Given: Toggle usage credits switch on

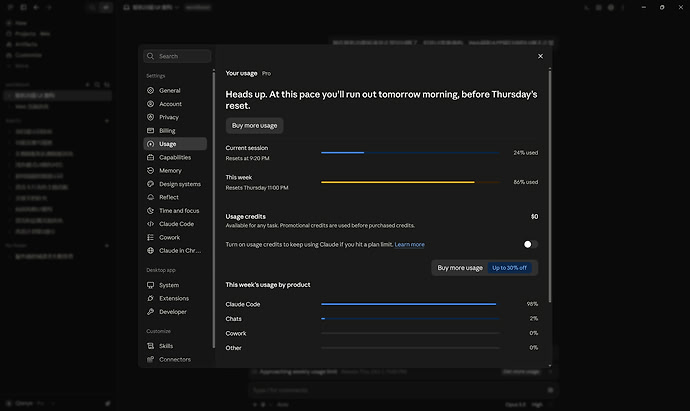Looking at the screenshot, I should point(530,244).
